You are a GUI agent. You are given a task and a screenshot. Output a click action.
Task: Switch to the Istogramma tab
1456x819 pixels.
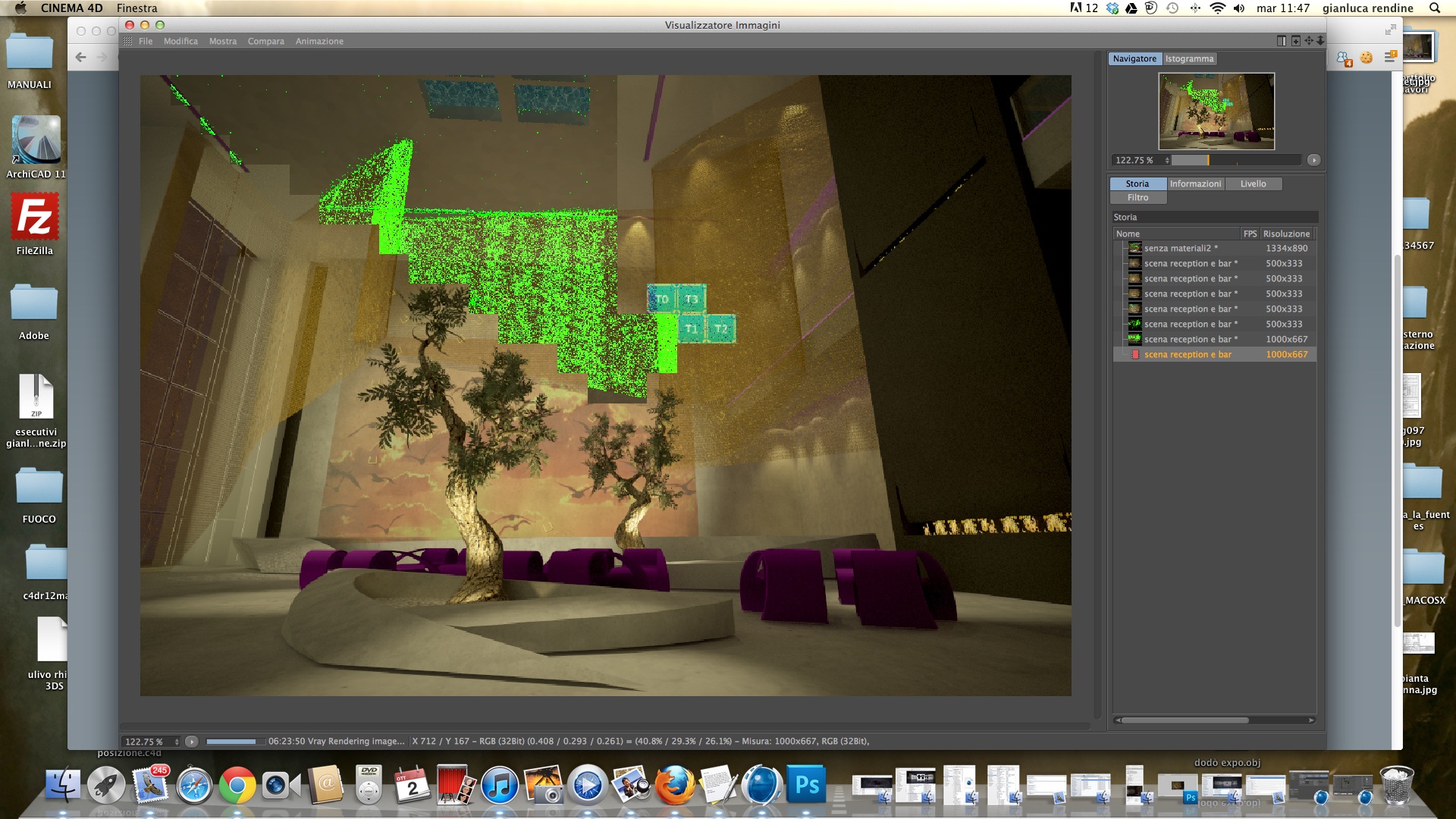[x=1189, y=58]
